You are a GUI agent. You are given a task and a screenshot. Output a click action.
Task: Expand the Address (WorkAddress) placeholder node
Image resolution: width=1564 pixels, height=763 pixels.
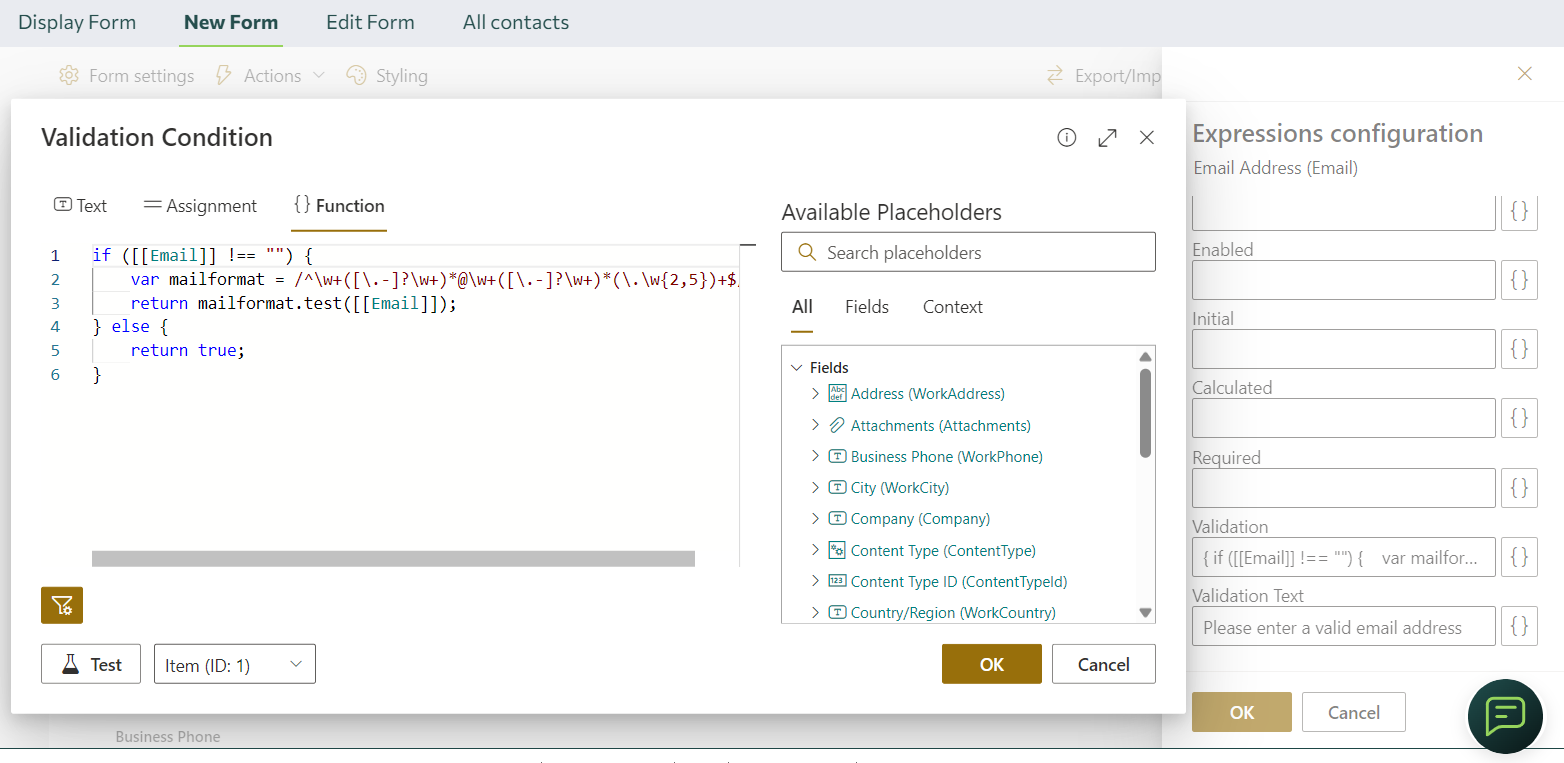tap(816, 394)
